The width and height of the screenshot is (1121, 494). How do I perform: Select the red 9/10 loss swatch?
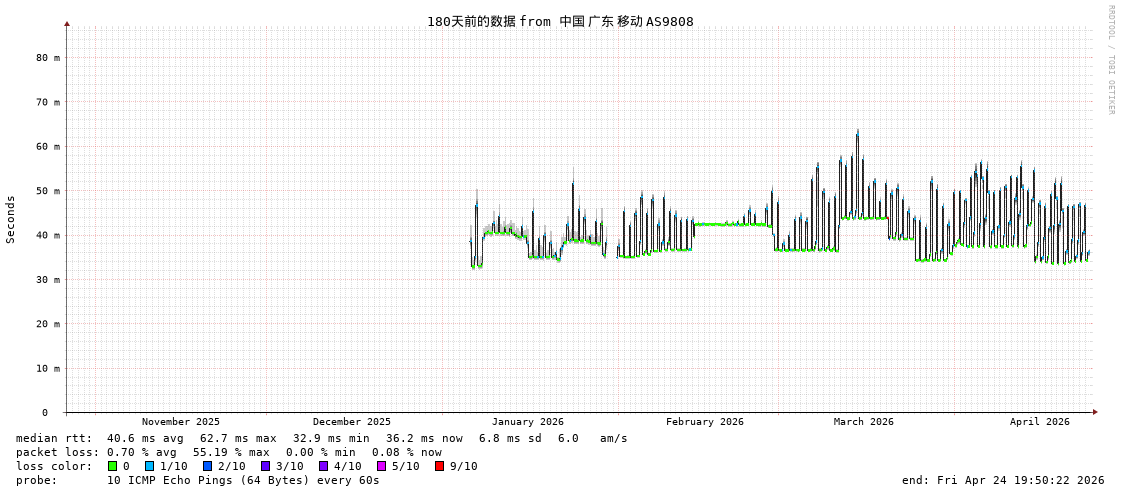click(439, 466)
